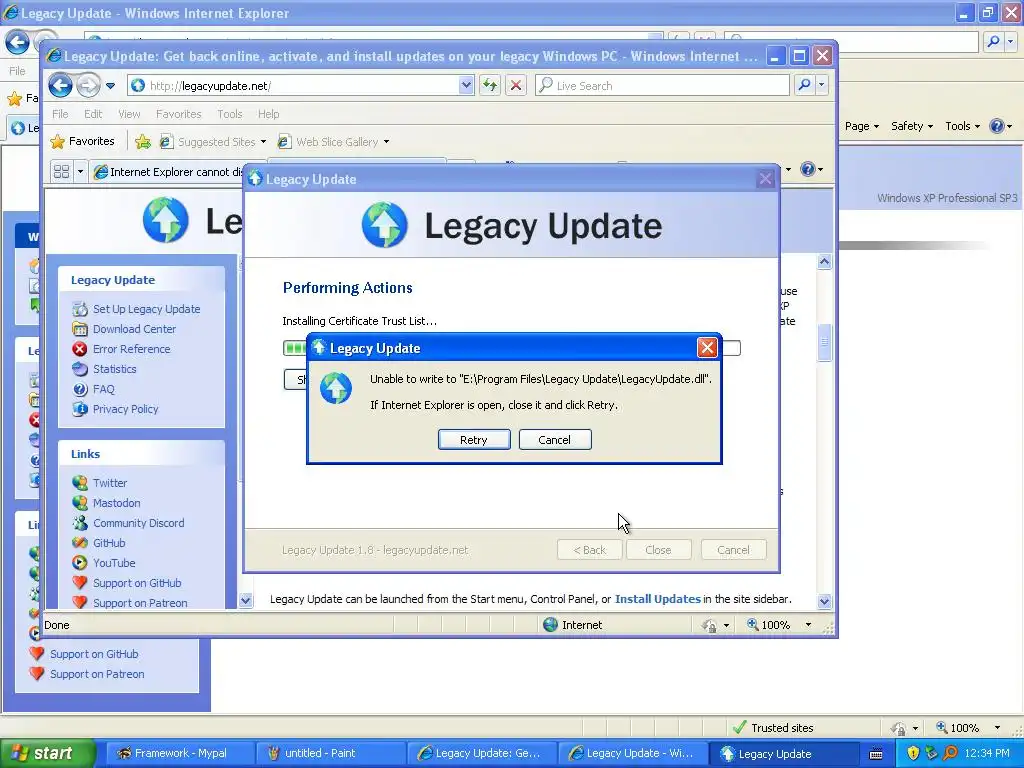The image size is (1024, 768).
Task: Open Safety menu in back IE window
Action: coord(912,126)
